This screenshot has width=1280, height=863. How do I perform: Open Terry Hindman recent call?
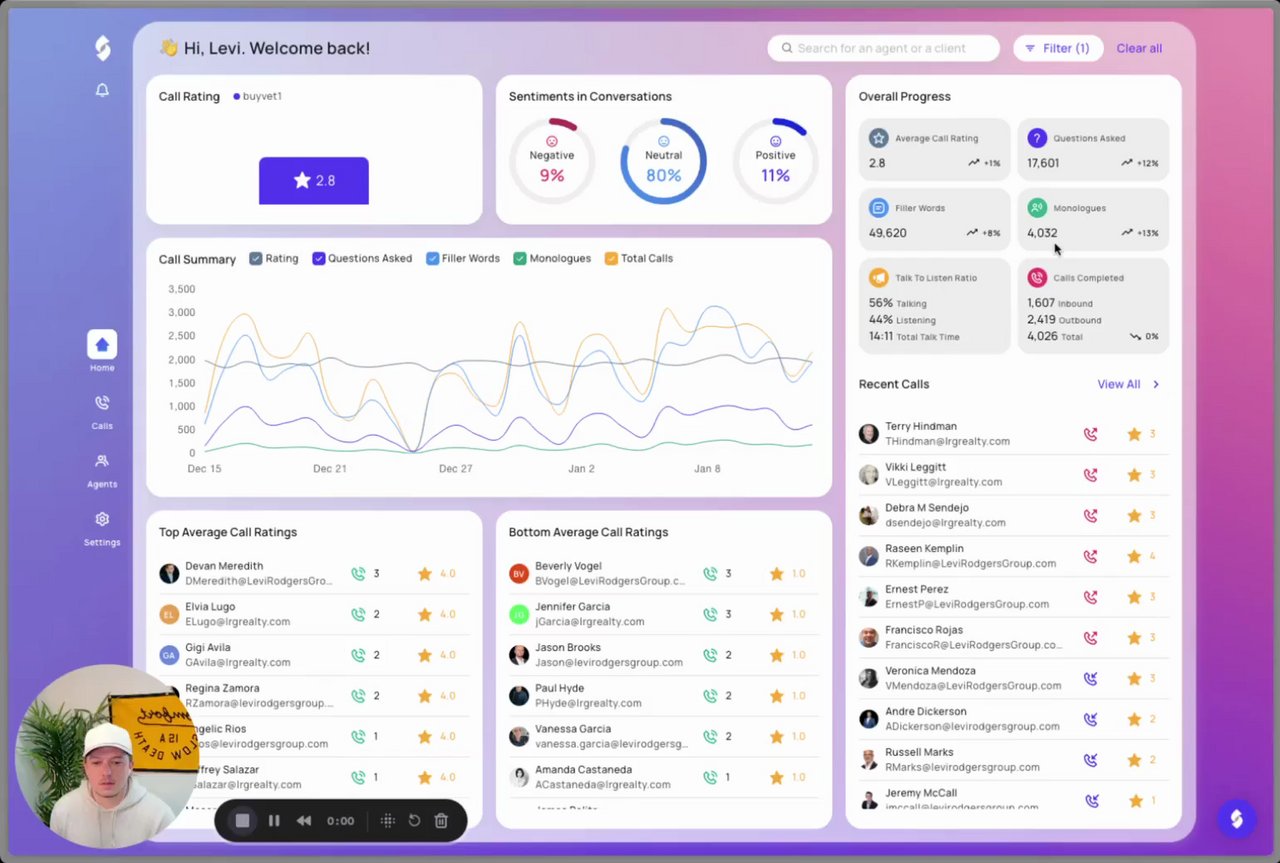1014,434
